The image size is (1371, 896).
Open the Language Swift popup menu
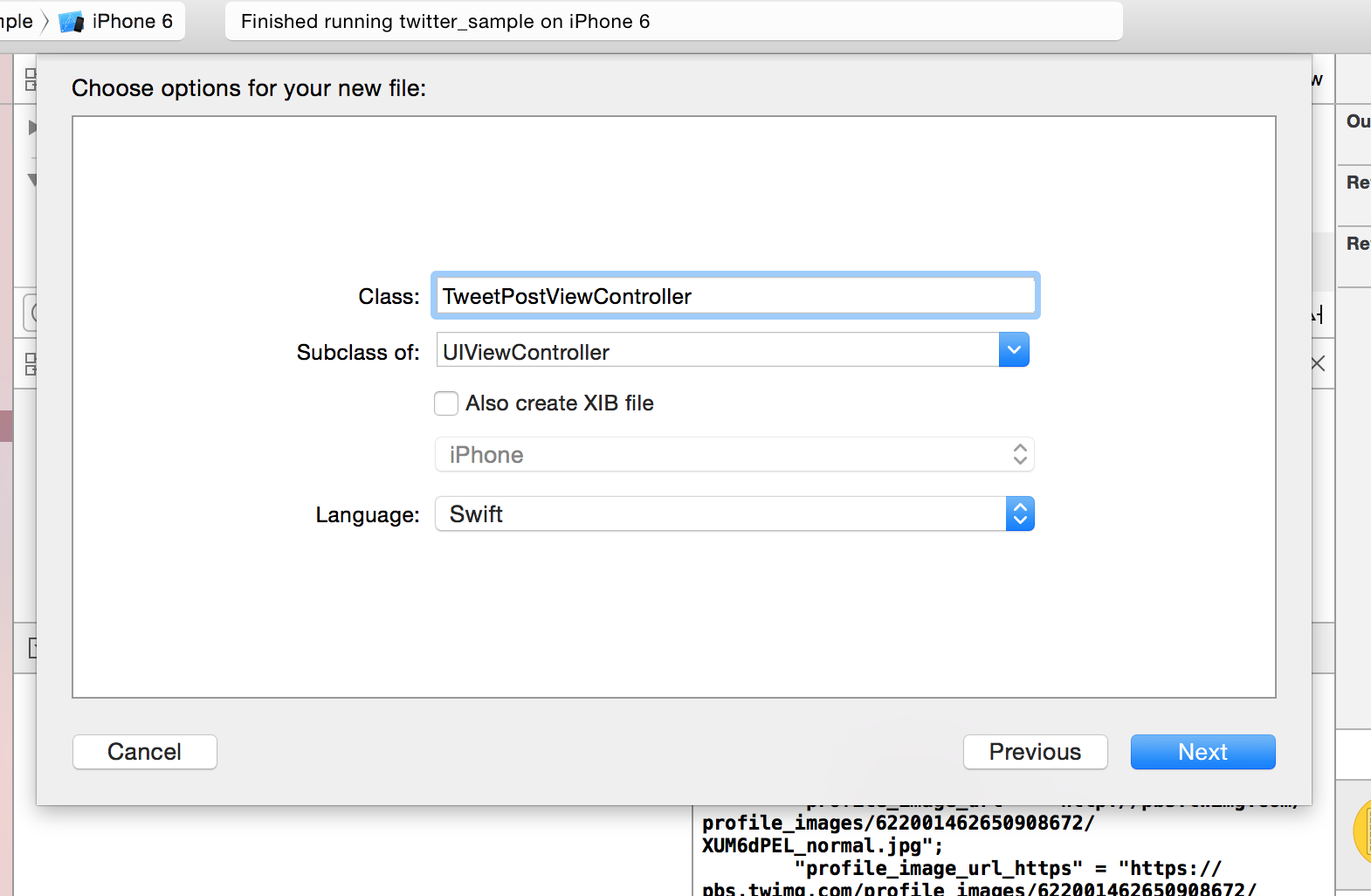click(x=734, y=514)
